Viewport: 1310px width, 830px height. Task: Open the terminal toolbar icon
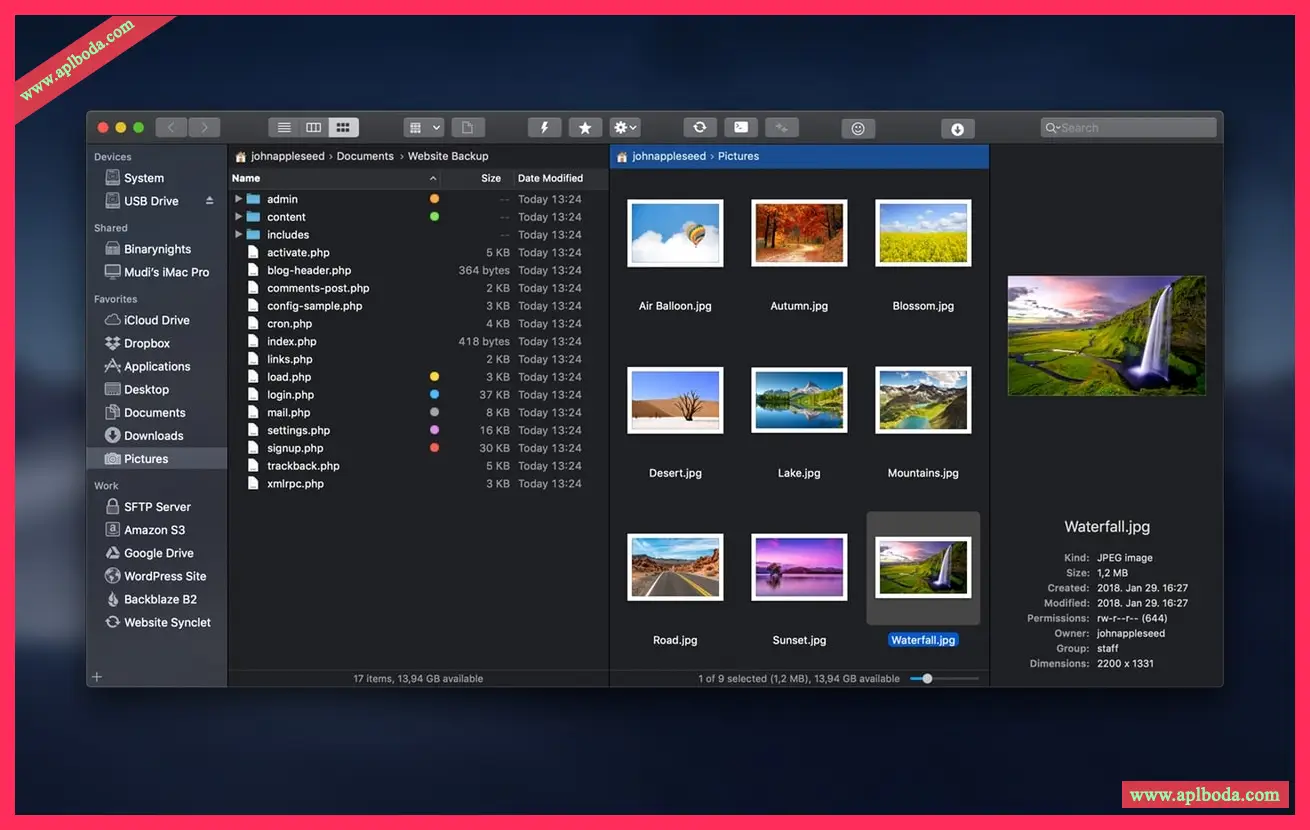(741, 127)
